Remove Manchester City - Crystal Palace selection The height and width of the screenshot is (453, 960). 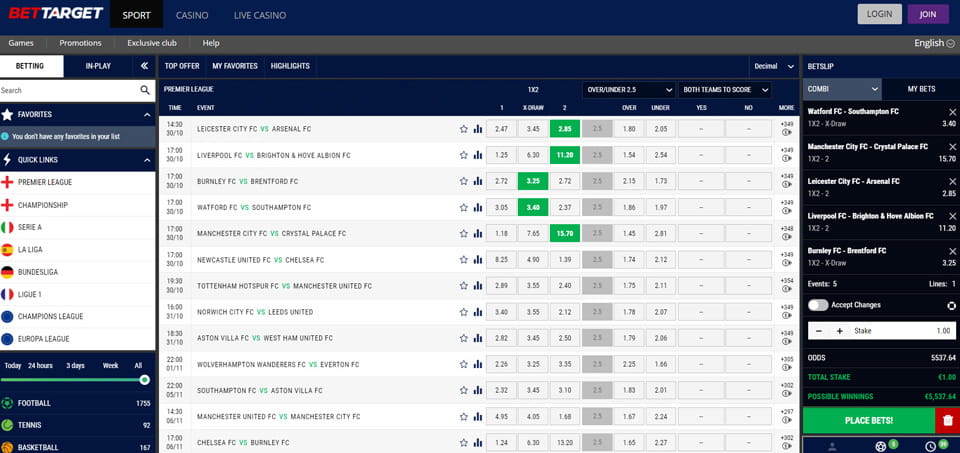coord(952,147)
